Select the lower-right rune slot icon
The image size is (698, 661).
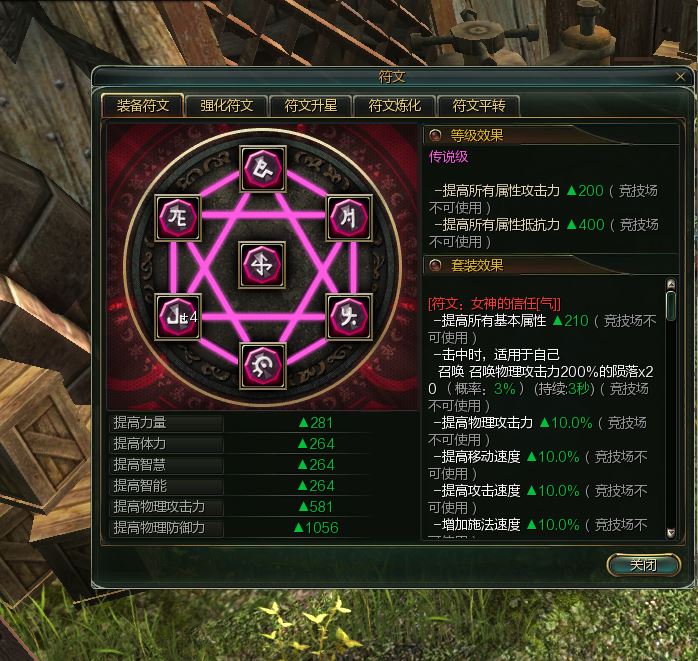[x=349, y=317]
